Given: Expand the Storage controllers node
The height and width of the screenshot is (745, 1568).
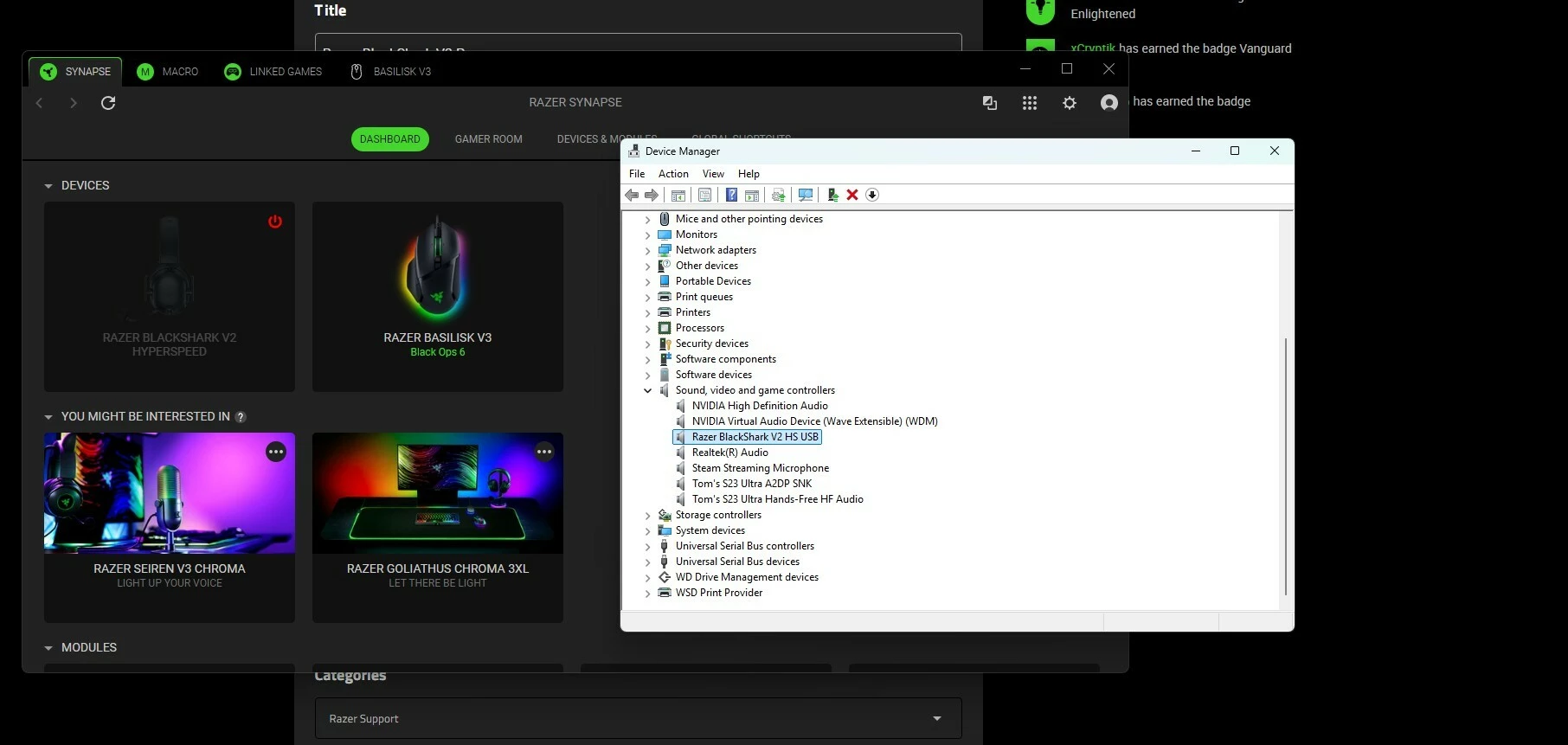Looking at the screenshot, I should pyautogui.click(x=647, y=515).
